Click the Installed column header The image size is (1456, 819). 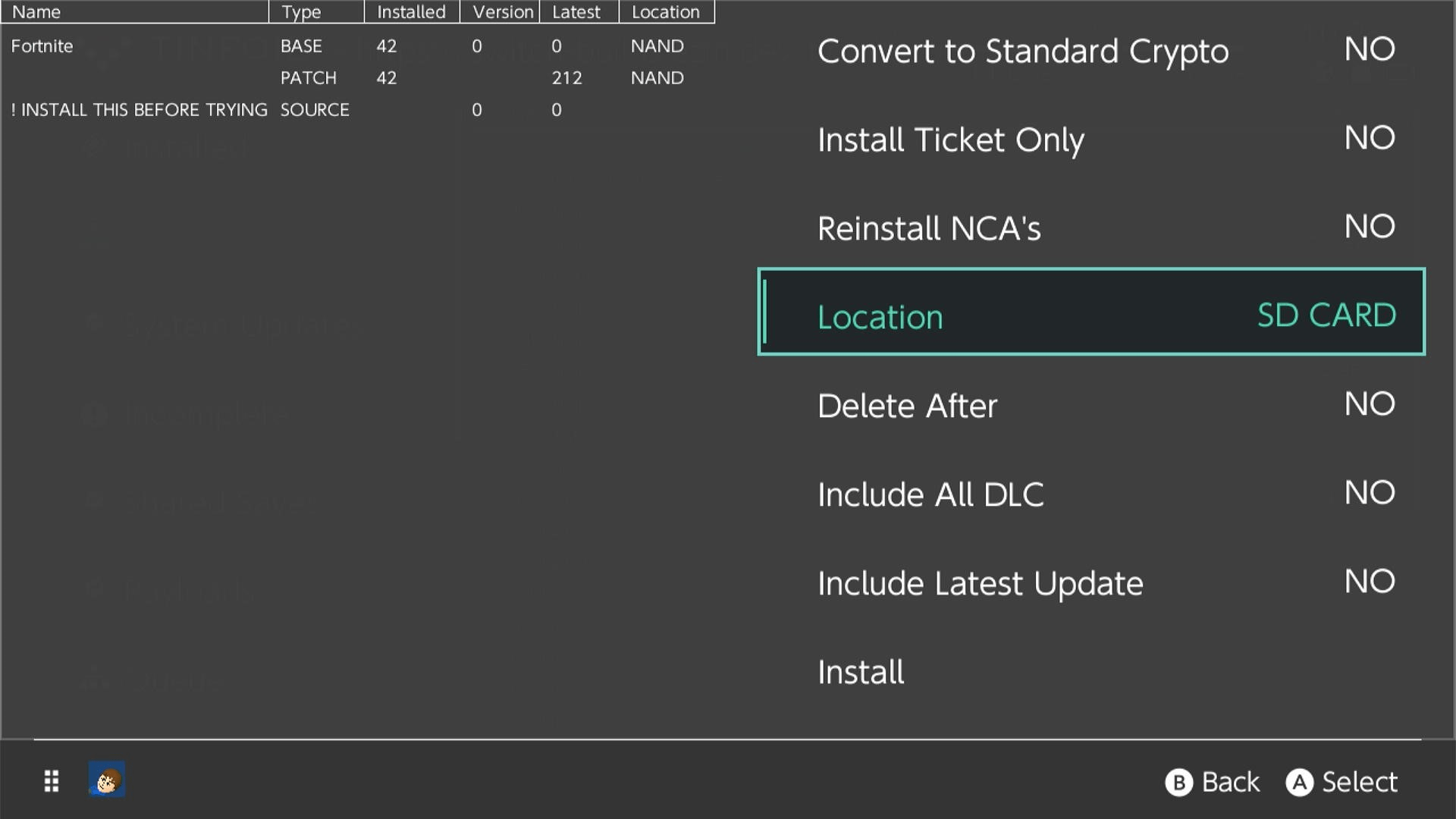[x=412, y=11]
